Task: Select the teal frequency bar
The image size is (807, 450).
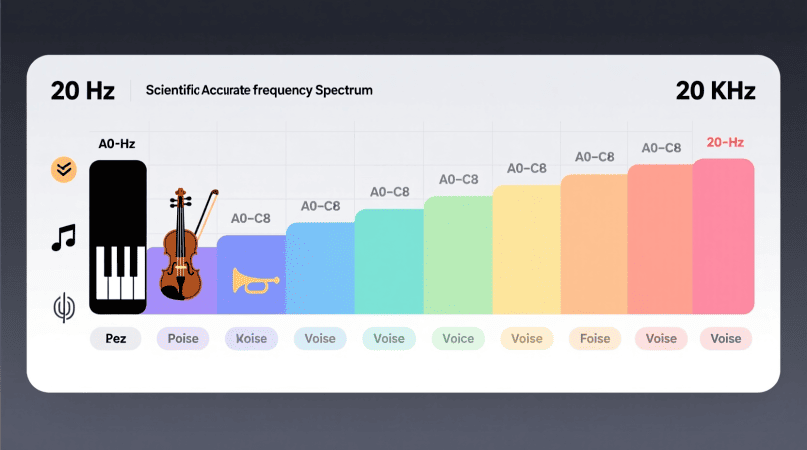Action: pyautogui.click(x=389, y=261)
